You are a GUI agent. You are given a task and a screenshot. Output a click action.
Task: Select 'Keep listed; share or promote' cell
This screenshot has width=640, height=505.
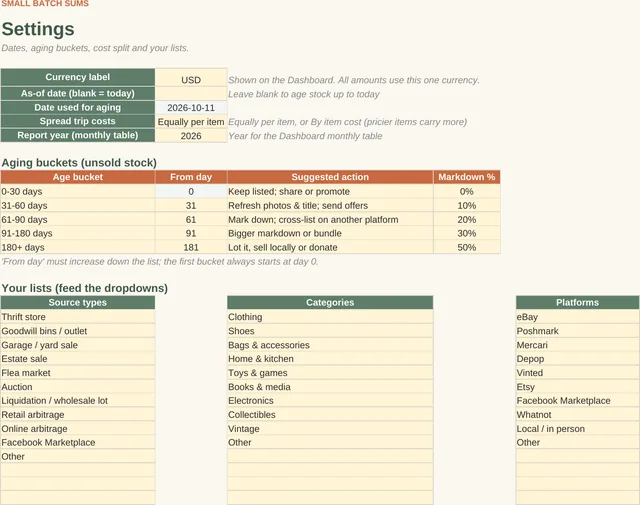(330, 191)
